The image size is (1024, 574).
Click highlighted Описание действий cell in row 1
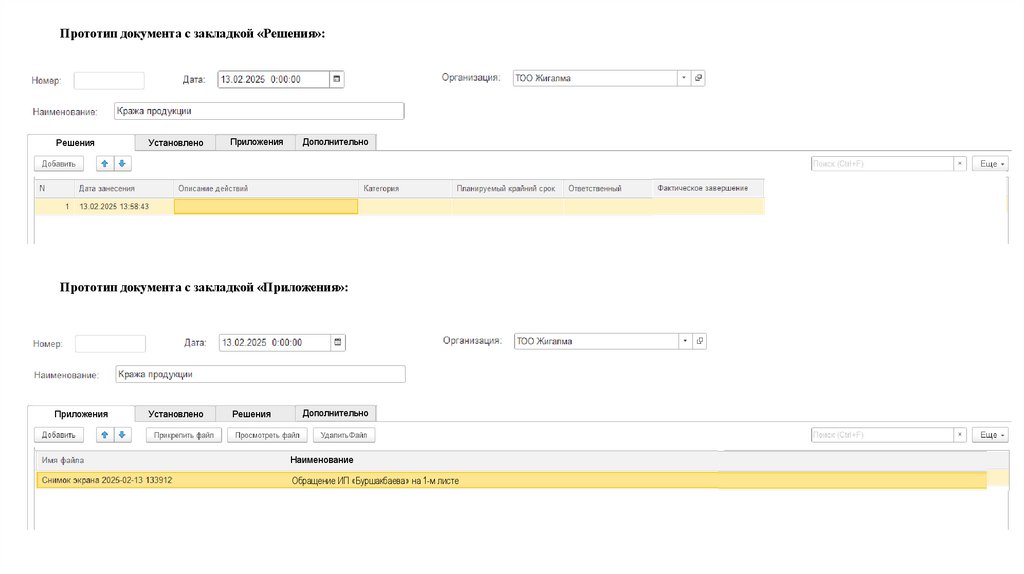(x=266, y=206)
